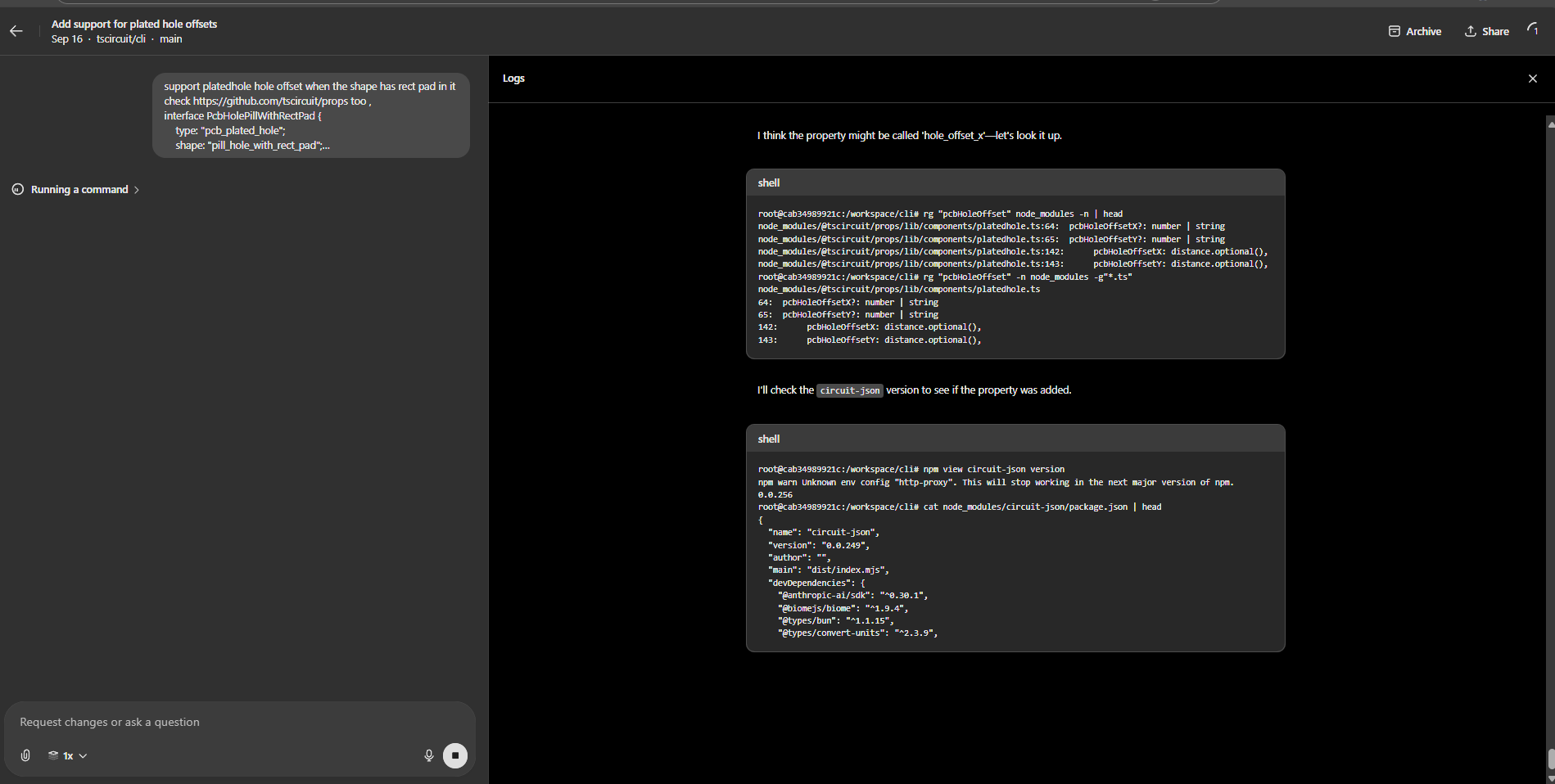Click the Share button label

pyautogui.click(x=1495, y=31)
